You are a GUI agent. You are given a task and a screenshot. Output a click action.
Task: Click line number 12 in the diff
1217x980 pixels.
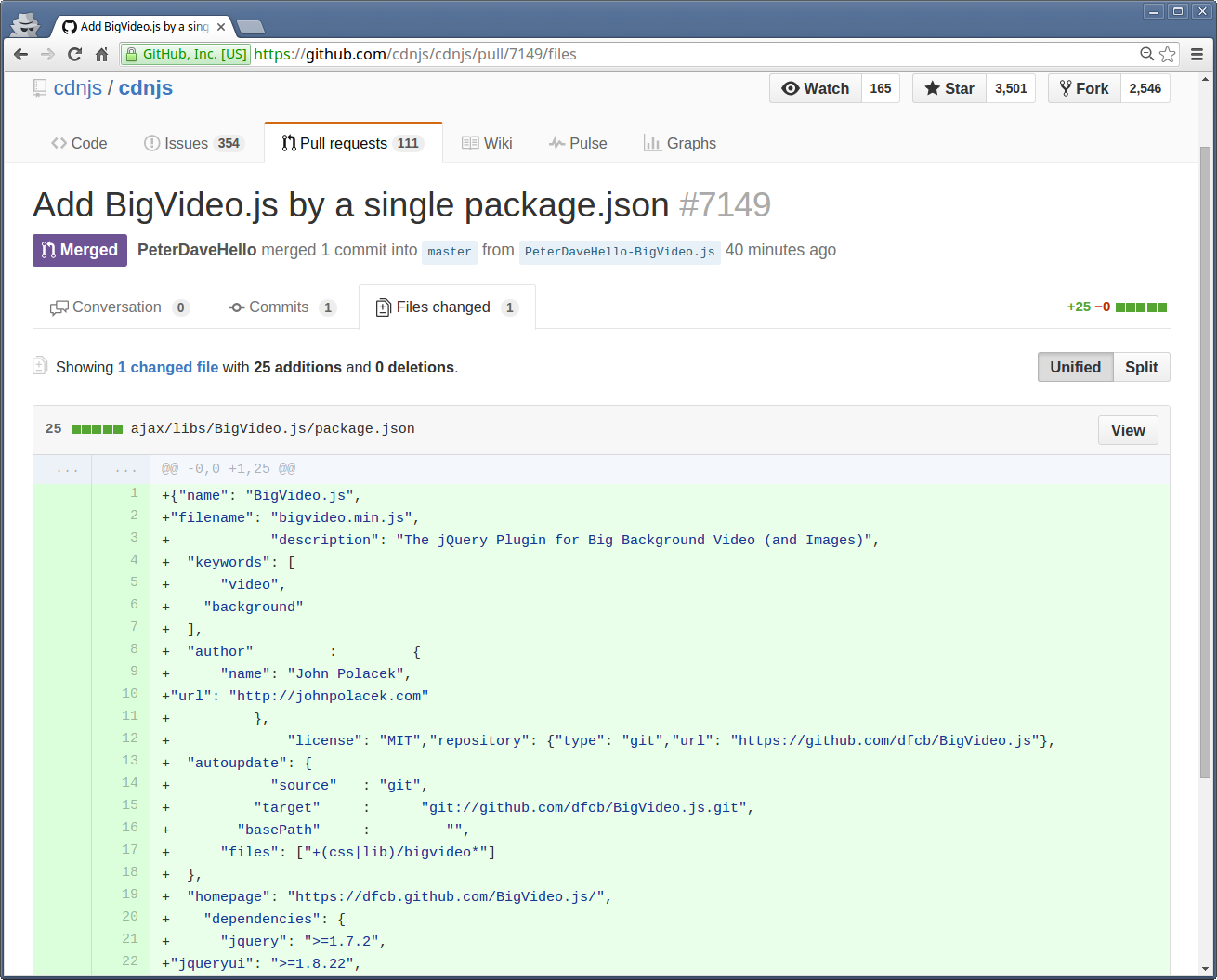coord(130,738)
